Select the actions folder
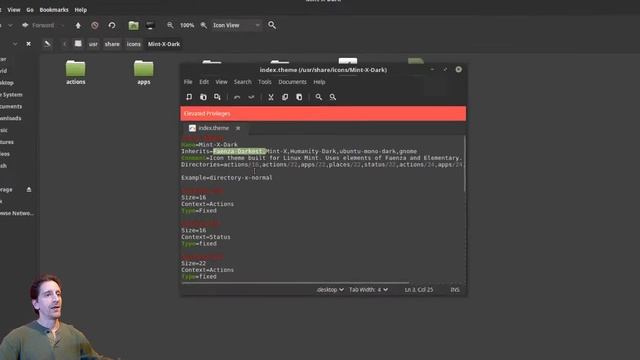Viewport: 640px width, 360px height. 76,73
